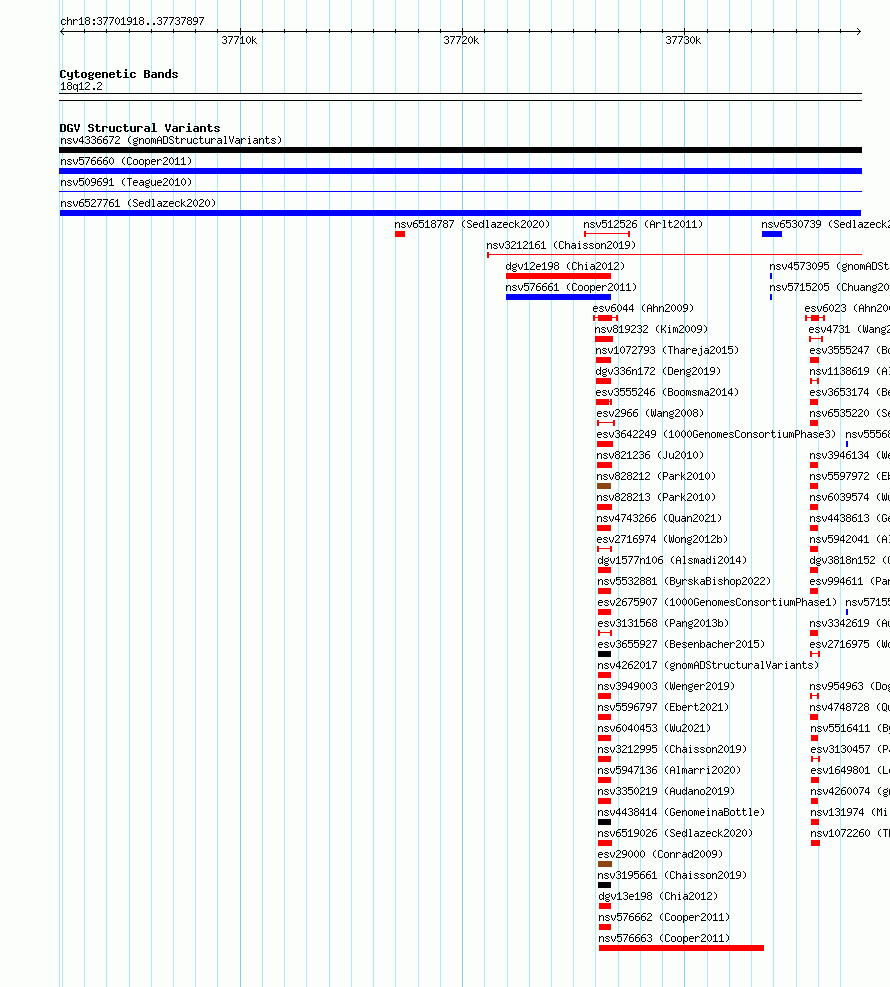This screenshot has height=987, width=890.
Task: Open the nsv4438414 (GenomeinaBottle) label
Action: click(681, 813)
